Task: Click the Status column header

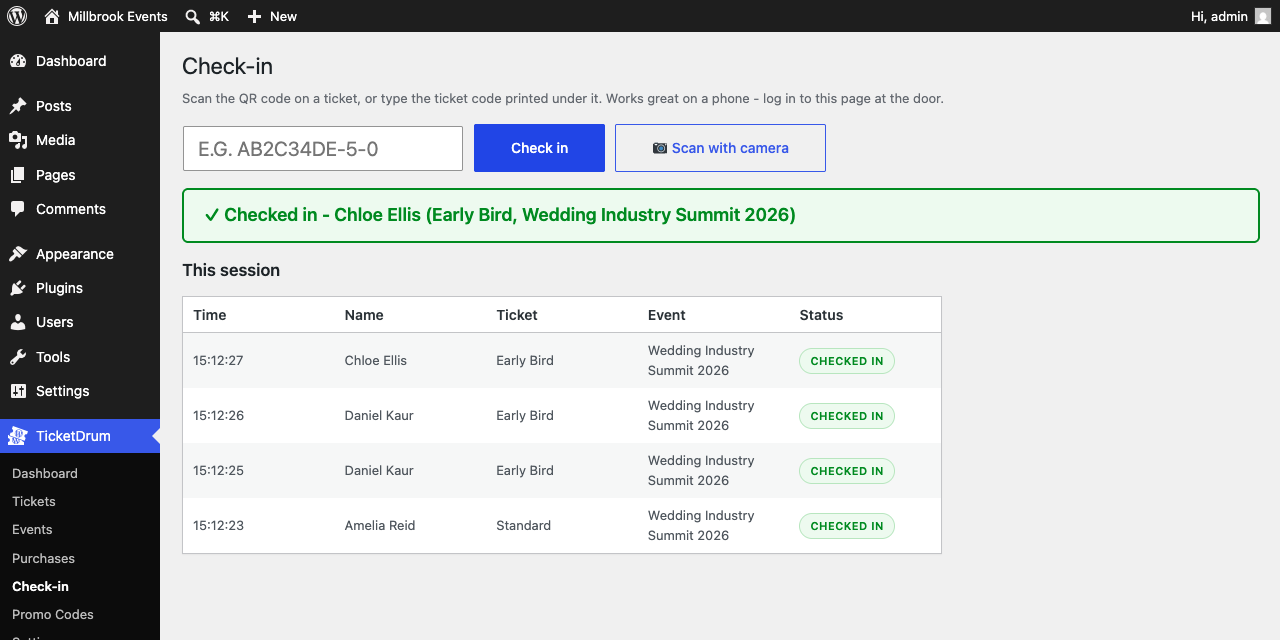Action: click(822, 315)
